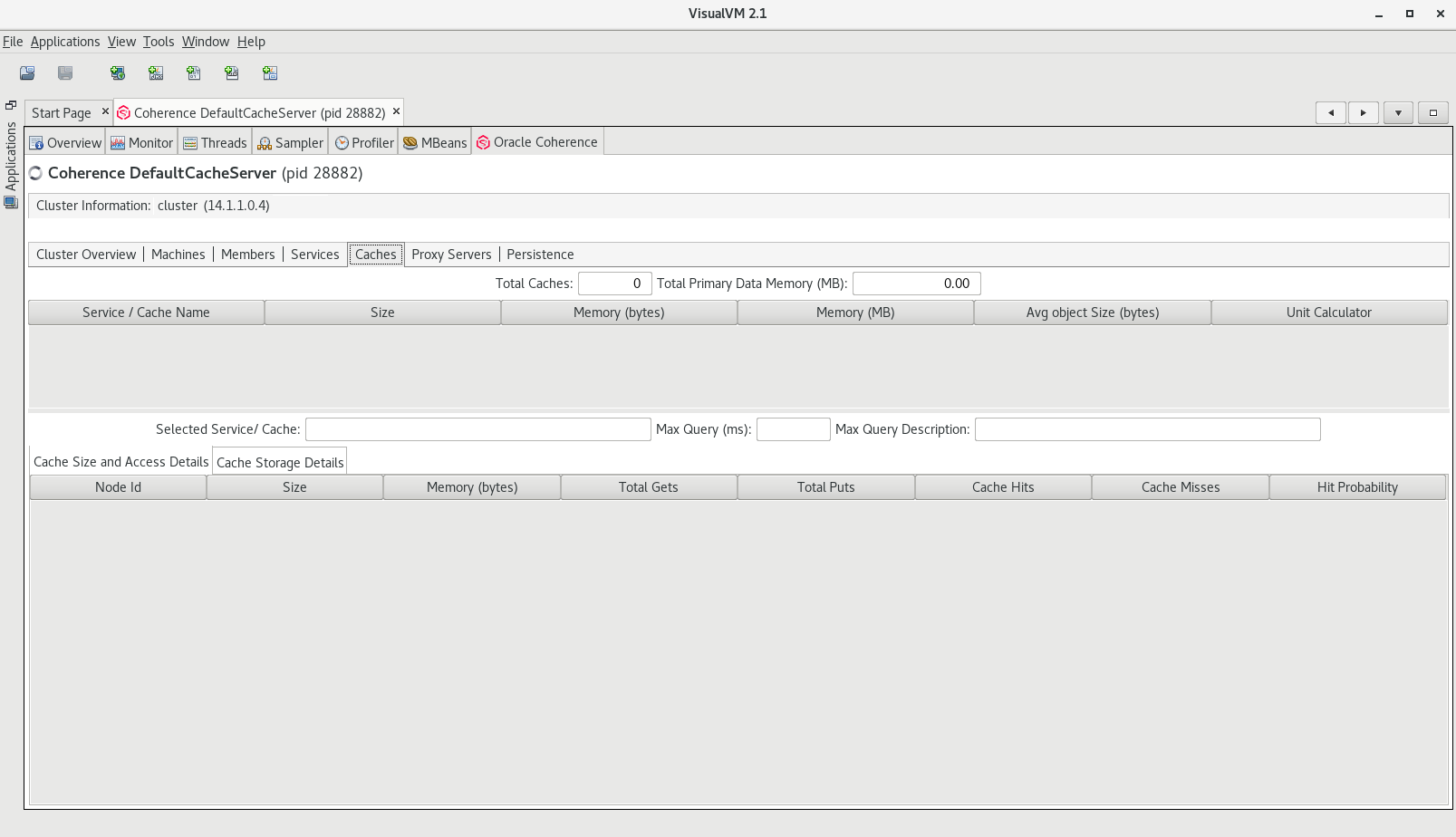Screen dimensions: 1456x837
Task: Click the add-dump icon showing binary digits
Action: (194, 73)
